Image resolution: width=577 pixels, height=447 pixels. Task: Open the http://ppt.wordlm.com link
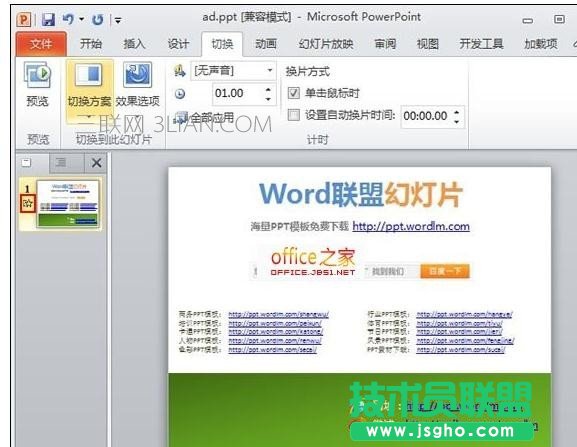(x=411, y=226)
